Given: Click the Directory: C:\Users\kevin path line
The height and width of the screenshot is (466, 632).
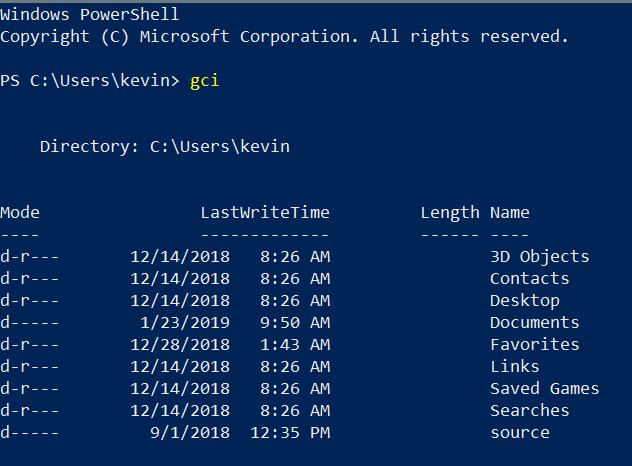Looking at the screenshot, I should tap(164, 147).
